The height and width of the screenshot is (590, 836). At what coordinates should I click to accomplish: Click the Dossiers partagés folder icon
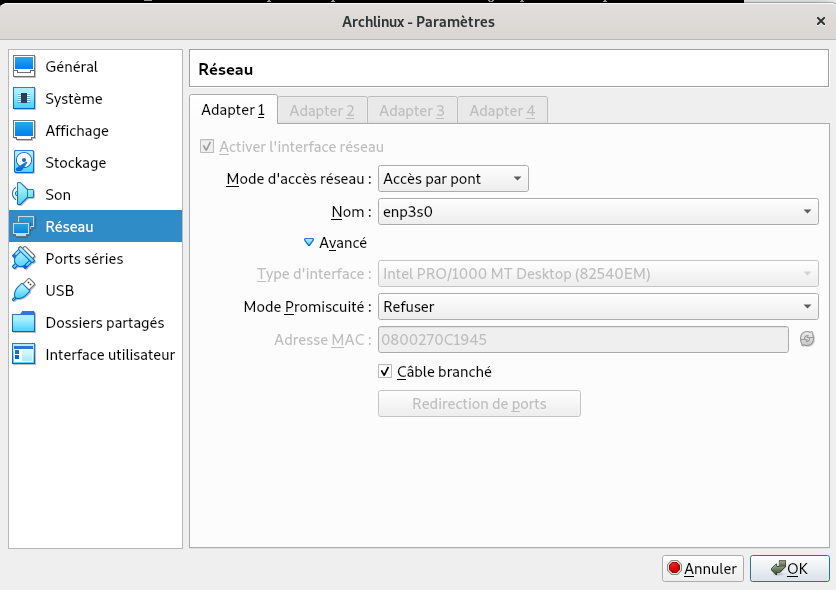coord(24,322)
